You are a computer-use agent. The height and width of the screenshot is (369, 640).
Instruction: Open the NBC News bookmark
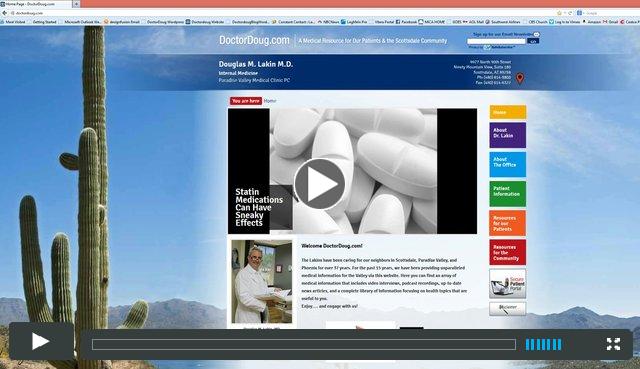pos(328,22)
